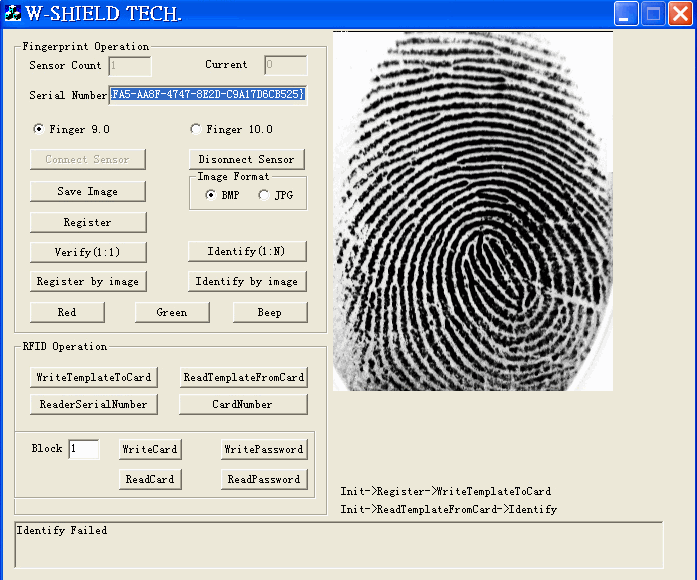Click the ReadPassword button
The width and height of the screenshot is (697, 580).
[x=264, y=480]
